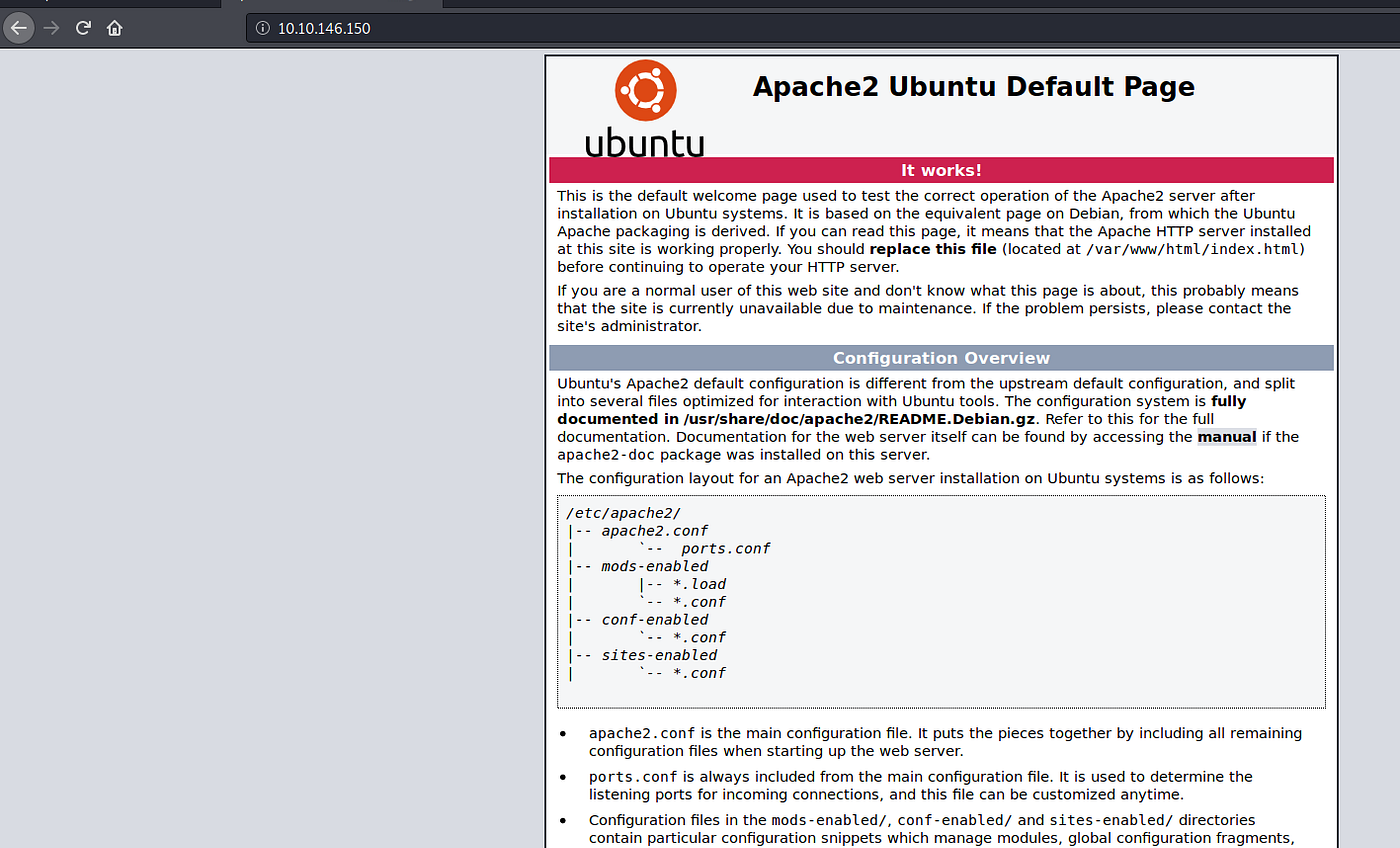The width and height of the screenshot is (1400, 848).
Task: Click the forward navigation arrow
Action: pyautogui.click(x=52, y=28)
